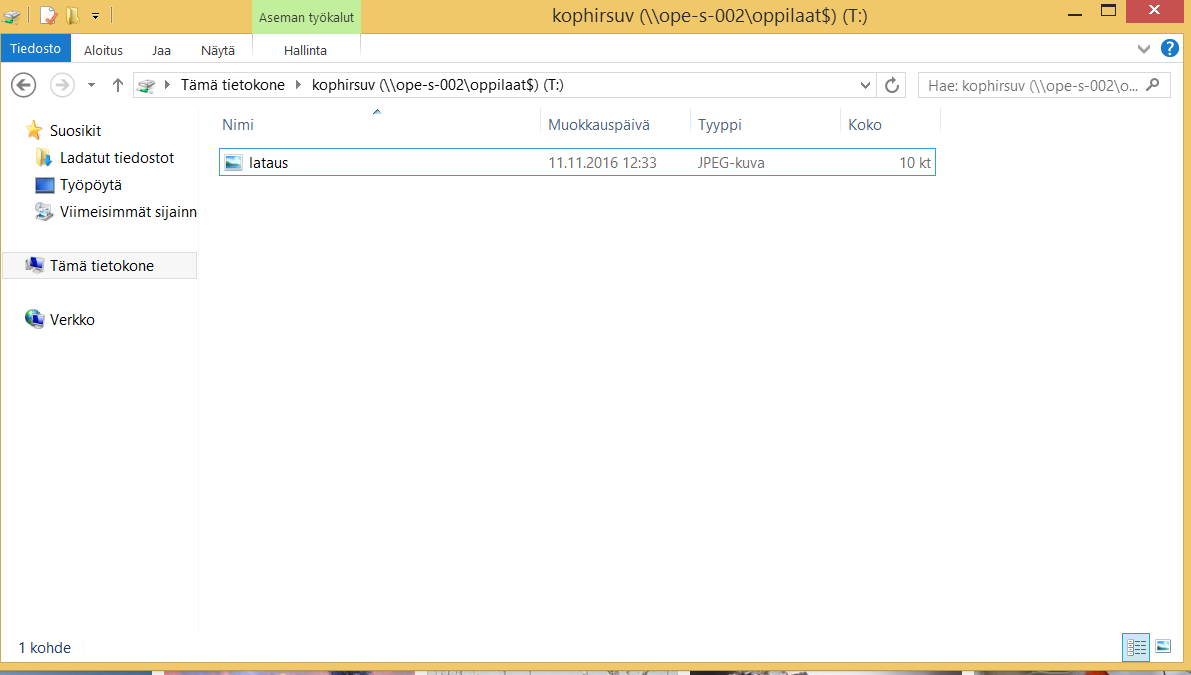Image resolution: width=1191 pixels, height=675 pixels.
Task: Click the magnifier icon in search box
Action: click(1153, 85)
